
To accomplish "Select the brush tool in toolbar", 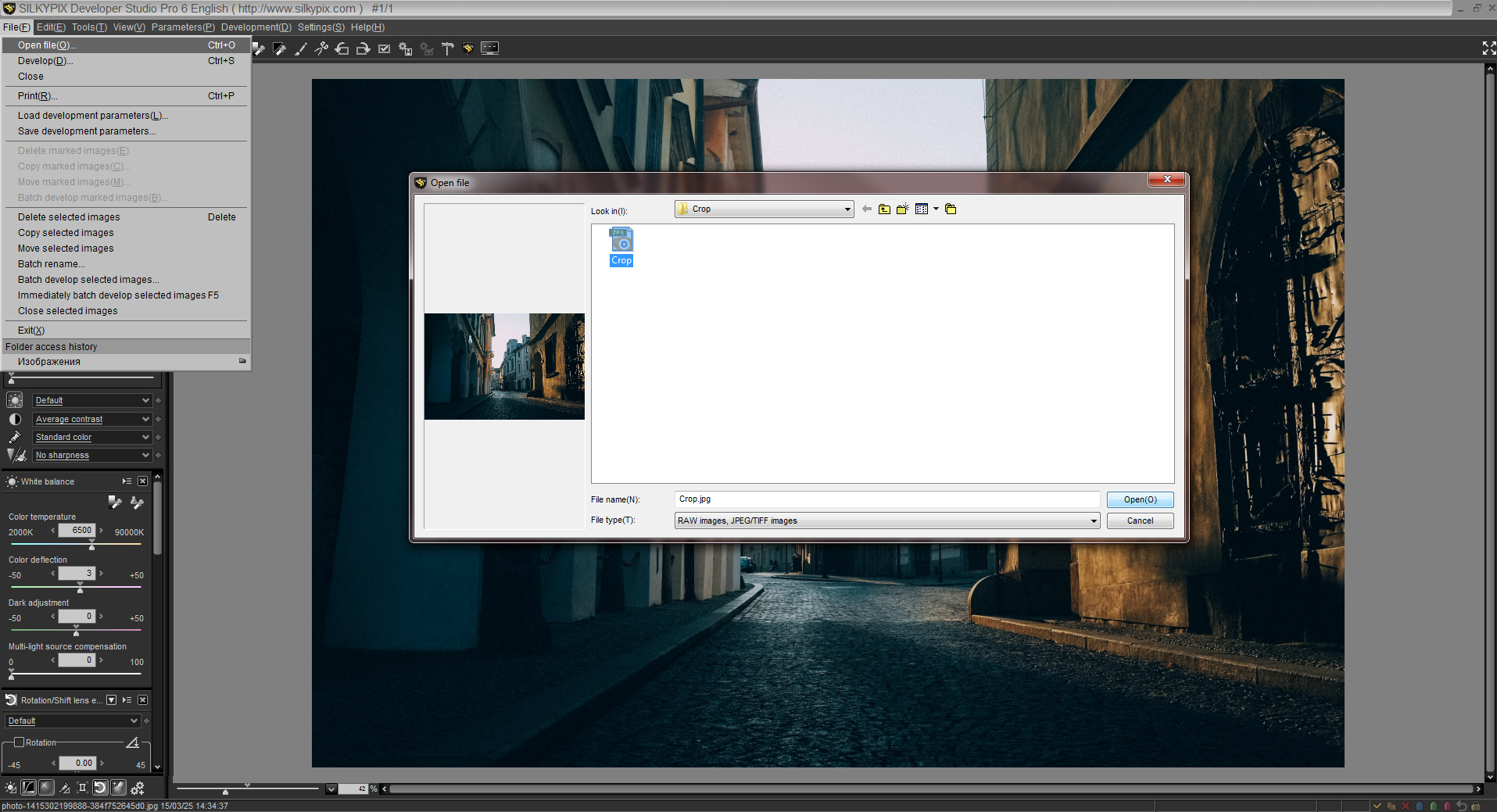I will (x=300, y=48).
